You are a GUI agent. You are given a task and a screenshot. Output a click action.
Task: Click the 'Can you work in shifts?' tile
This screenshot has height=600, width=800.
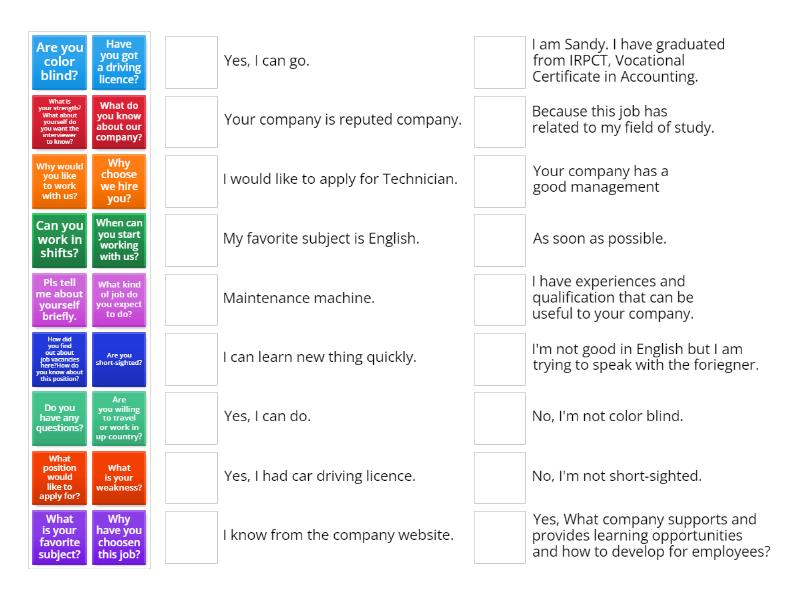[58, 240]
